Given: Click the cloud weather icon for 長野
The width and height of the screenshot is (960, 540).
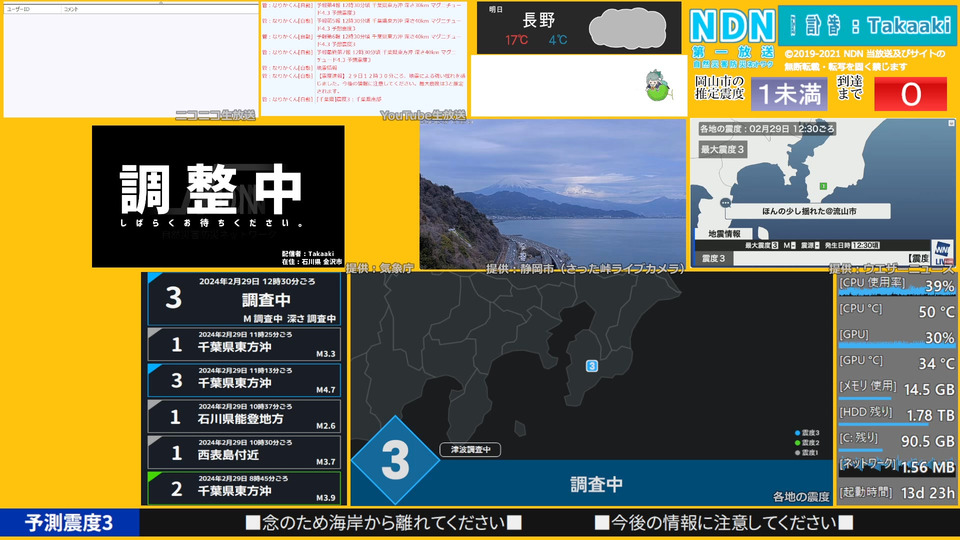Looking at the screenshot, I should click(628, 29).
